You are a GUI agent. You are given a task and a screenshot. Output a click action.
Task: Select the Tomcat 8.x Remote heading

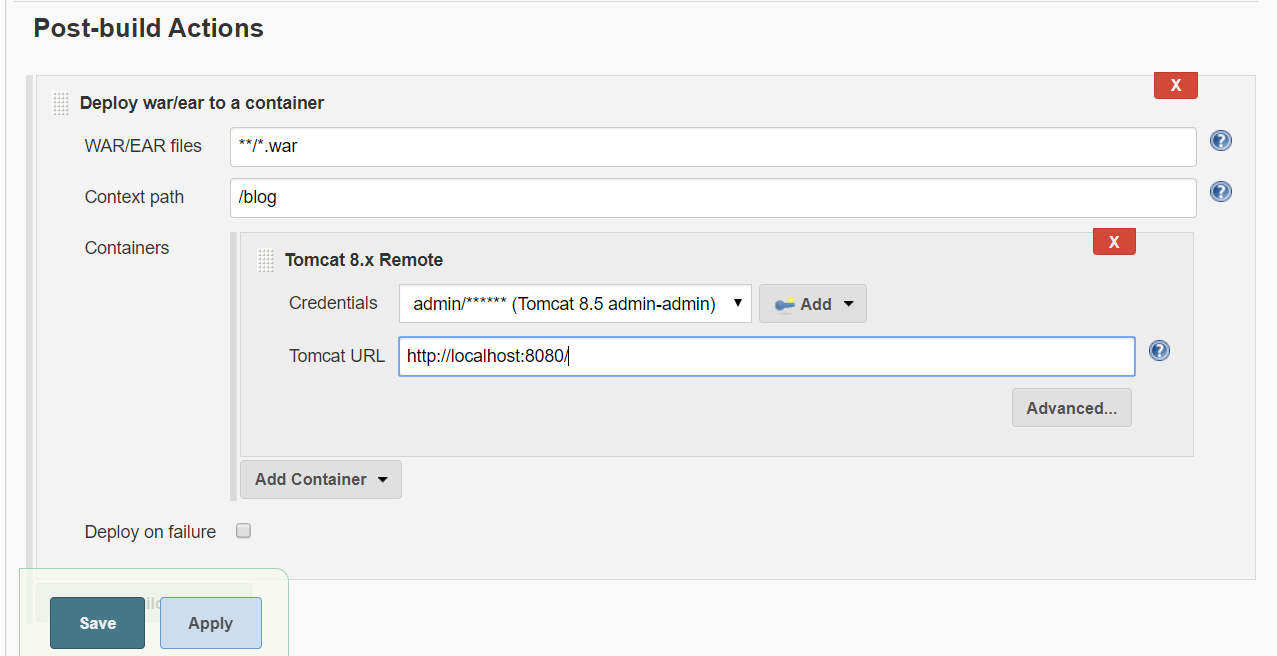pos(364,260)
